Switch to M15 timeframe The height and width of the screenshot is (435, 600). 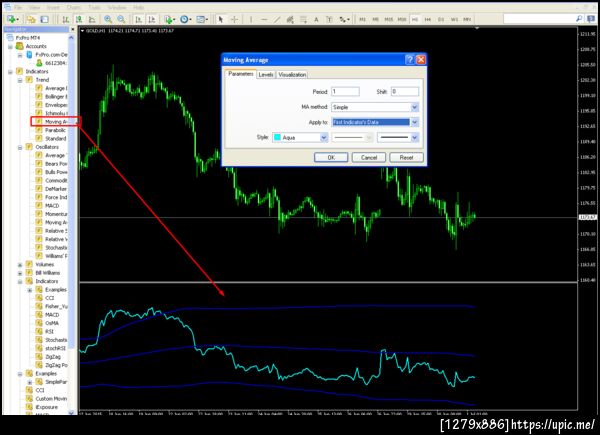coord(389,19)
